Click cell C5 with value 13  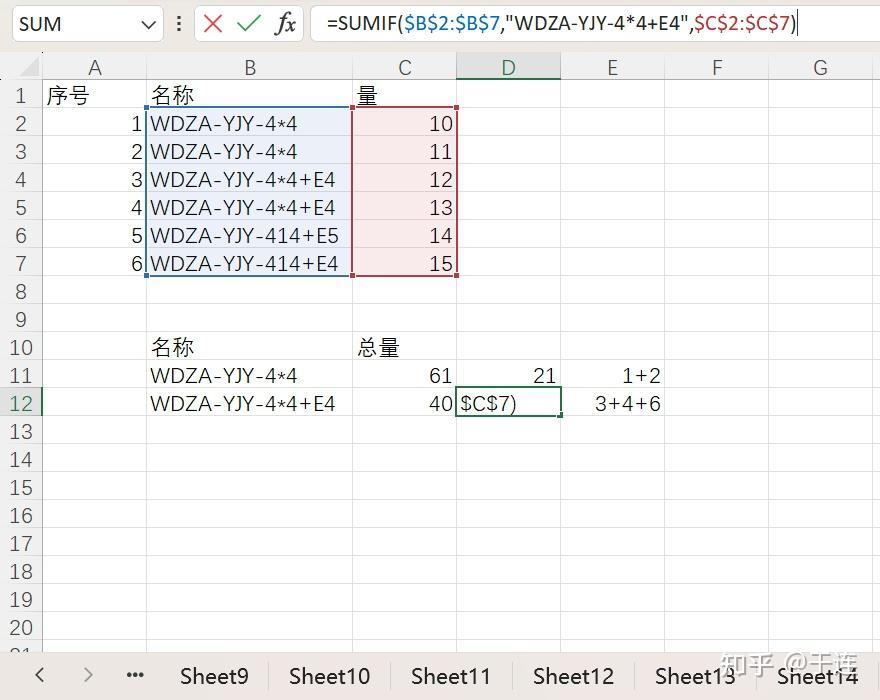click(404, 207)
